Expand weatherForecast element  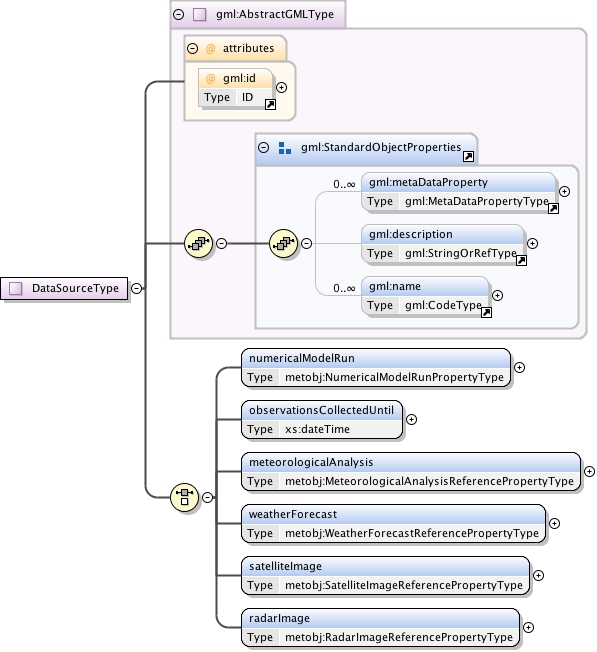click(554, 523)
